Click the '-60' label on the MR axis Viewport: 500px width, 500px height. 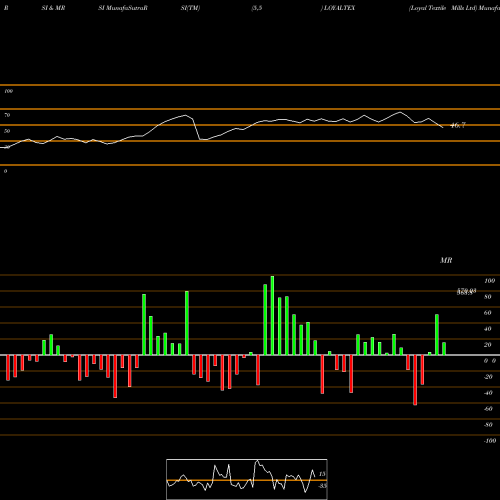point(488,409)
